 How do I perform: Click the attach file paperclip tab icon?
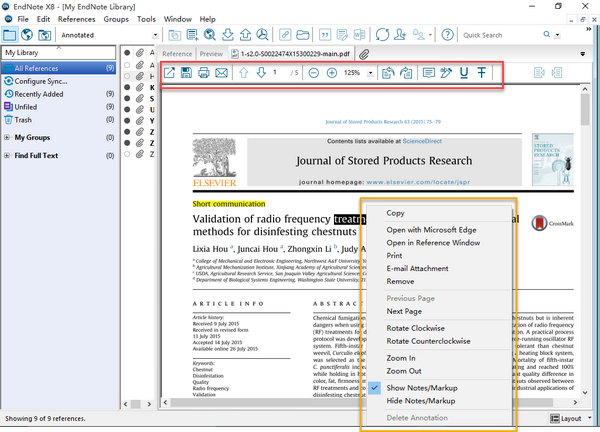click(364, 54)
